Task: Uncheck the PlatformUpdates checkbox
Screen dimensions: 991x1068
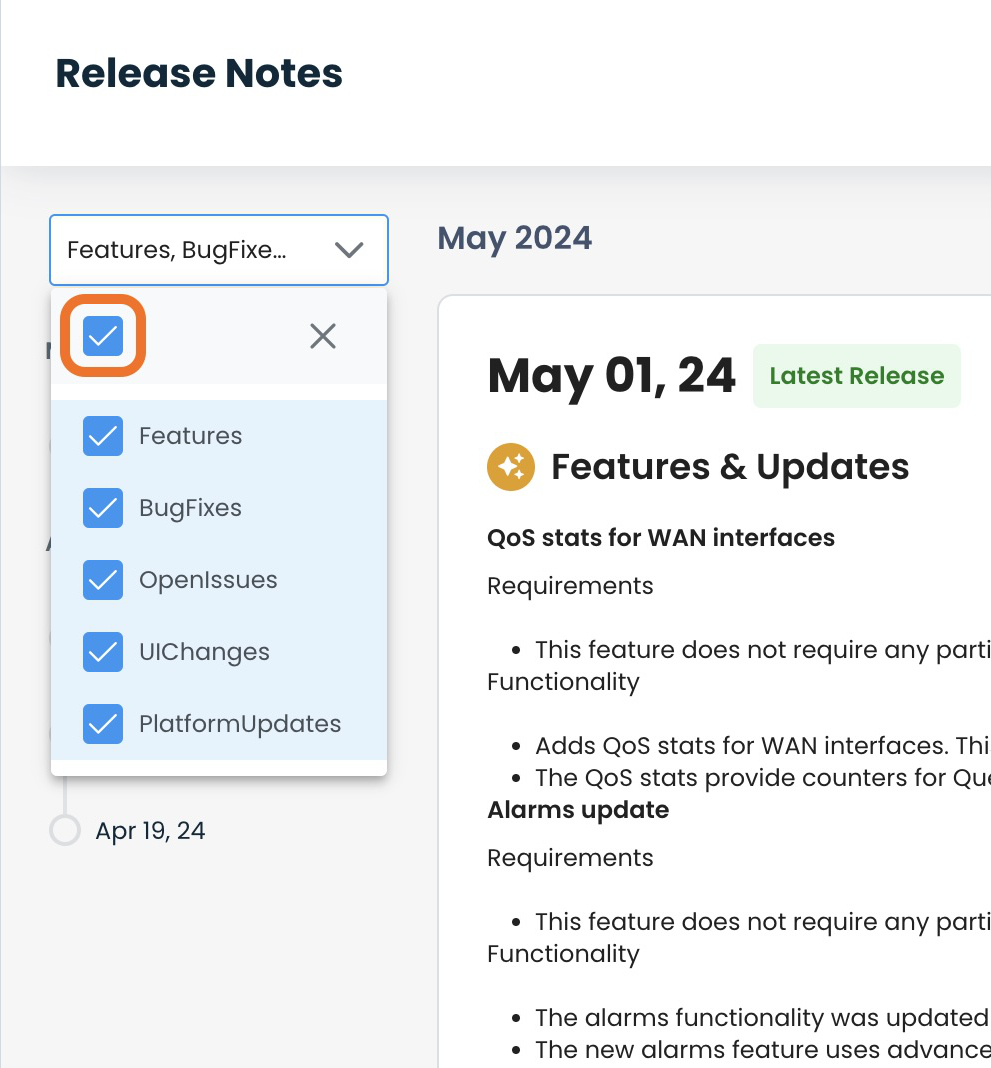Action: [103, 723]
